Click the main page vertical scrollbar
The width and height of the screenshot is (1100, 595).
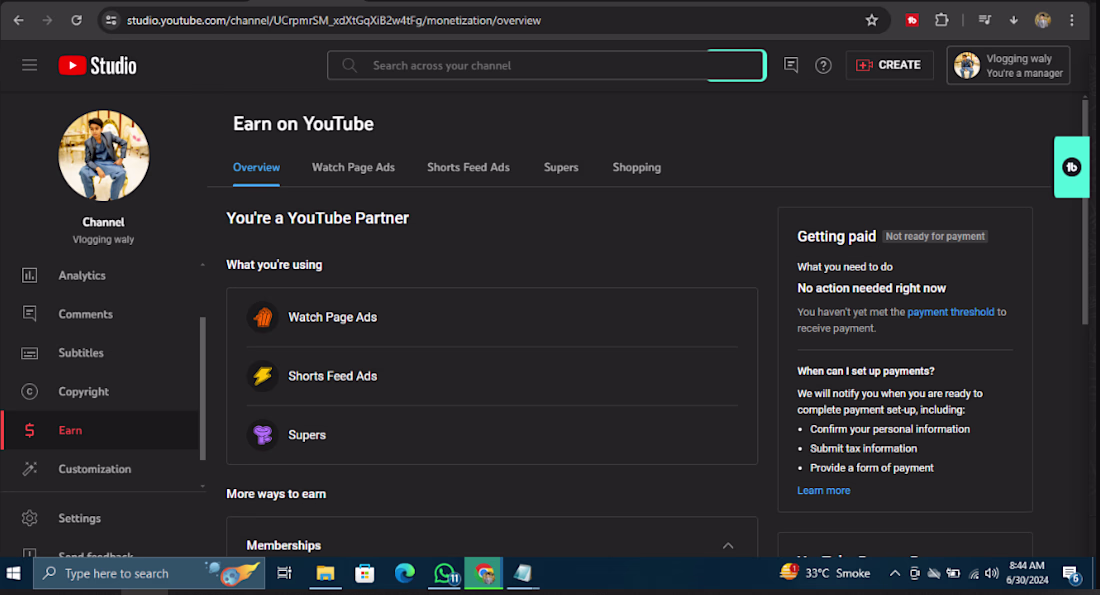click(1085, 210)
